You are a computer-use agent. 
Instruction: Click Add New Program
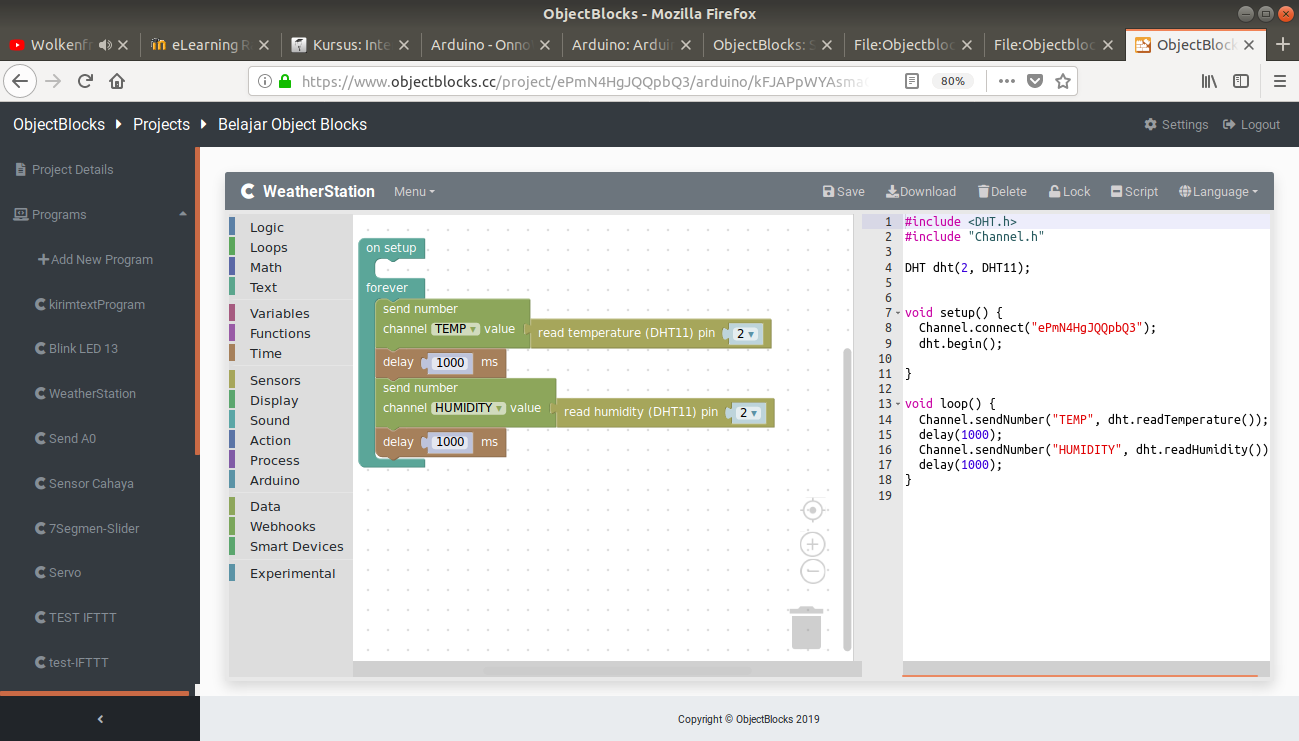point(95,259)
